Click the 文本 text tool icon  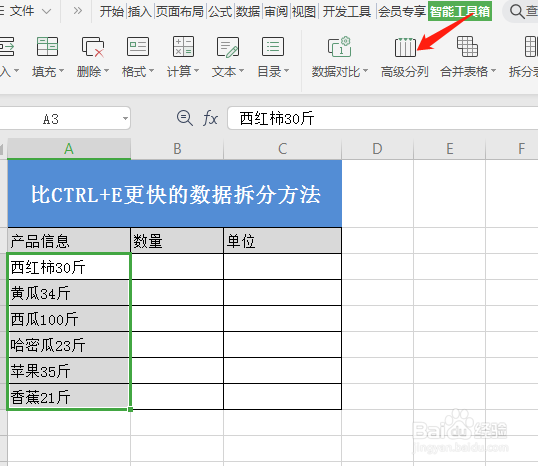click(x=228, y=47)
